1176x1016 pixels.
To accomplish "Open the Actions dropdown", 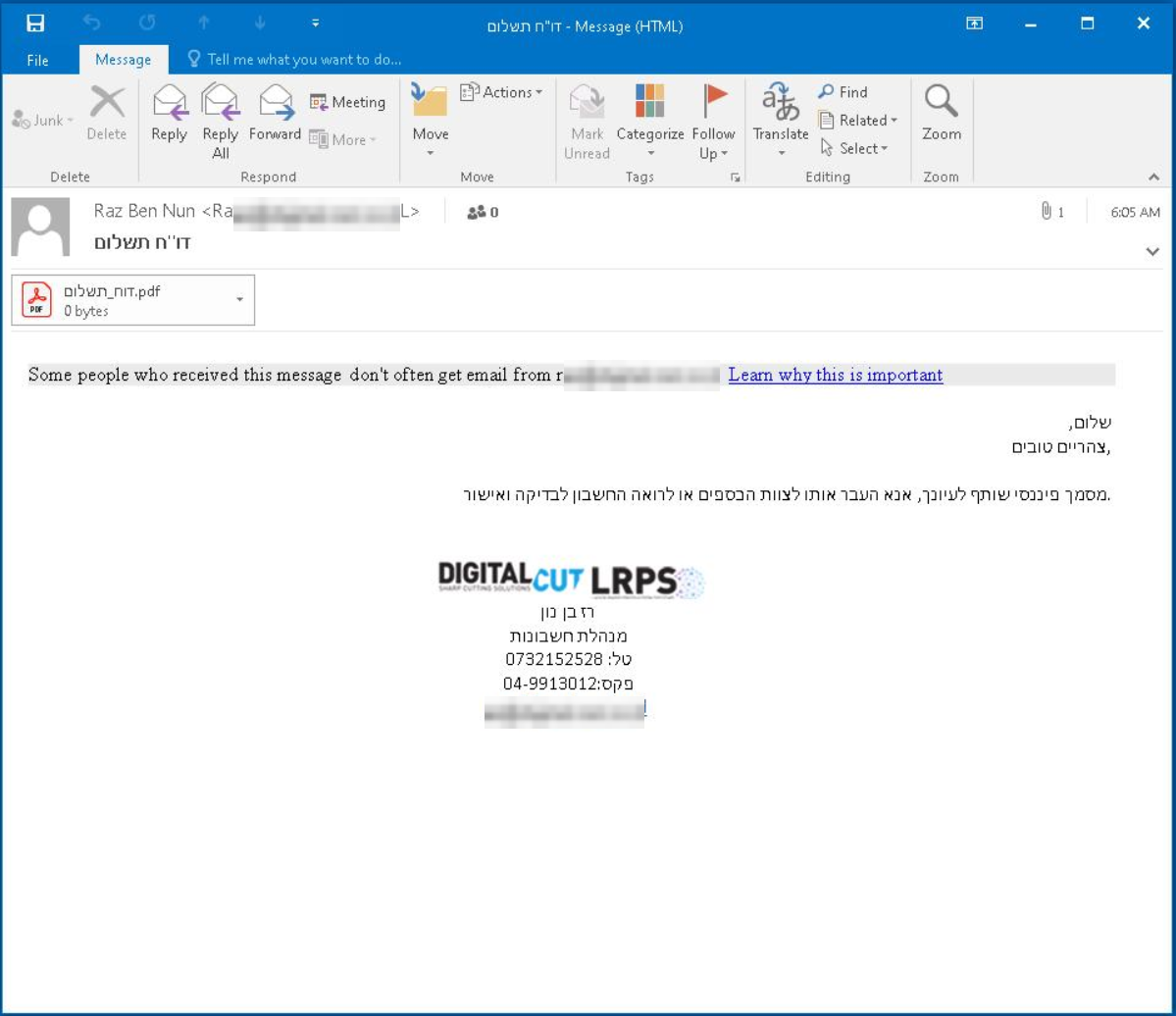I will tap(501, 92).
